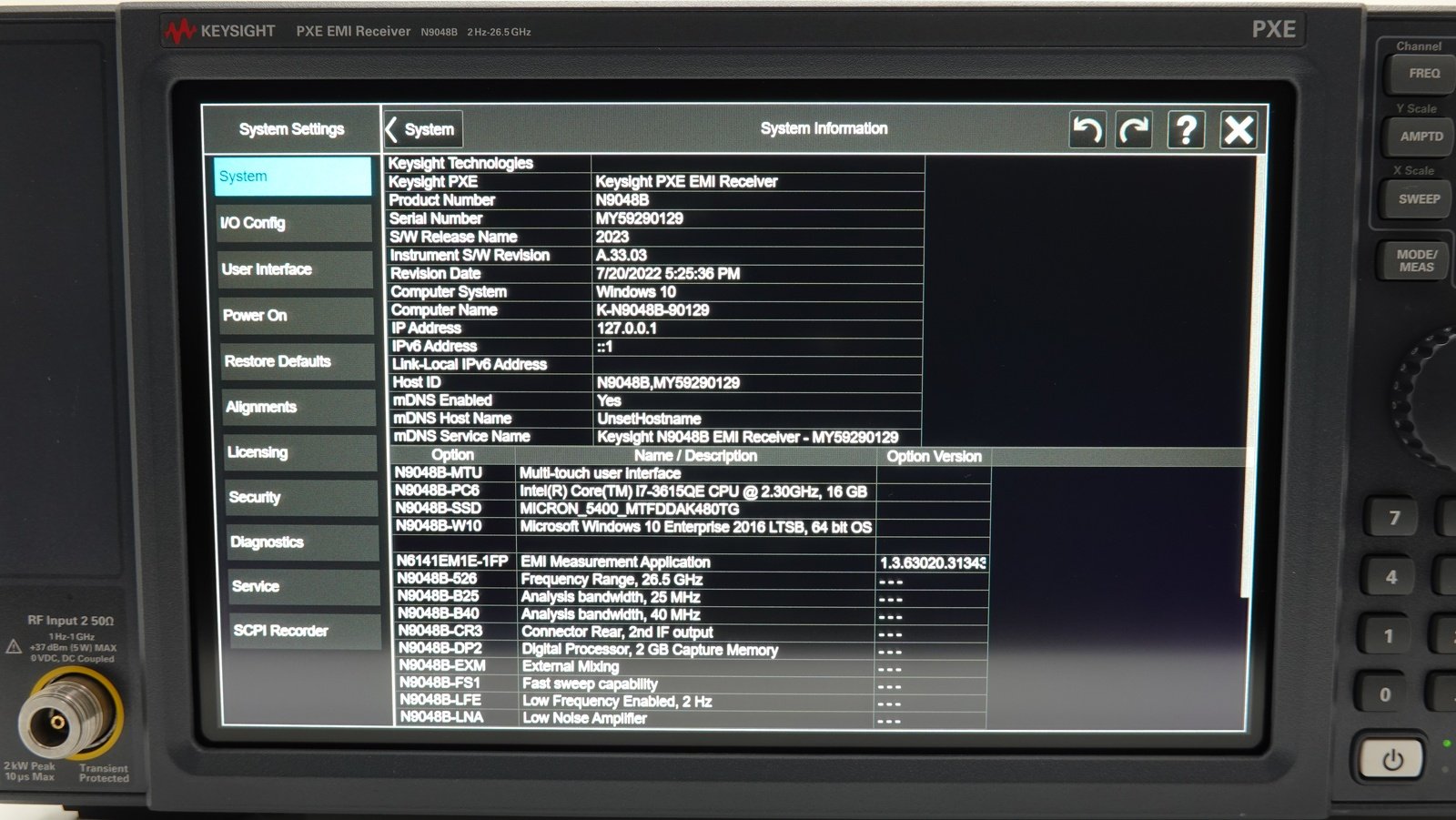Go back using the System chevron button
Viewport: 1456px width, 820px height.
(423, 129)
